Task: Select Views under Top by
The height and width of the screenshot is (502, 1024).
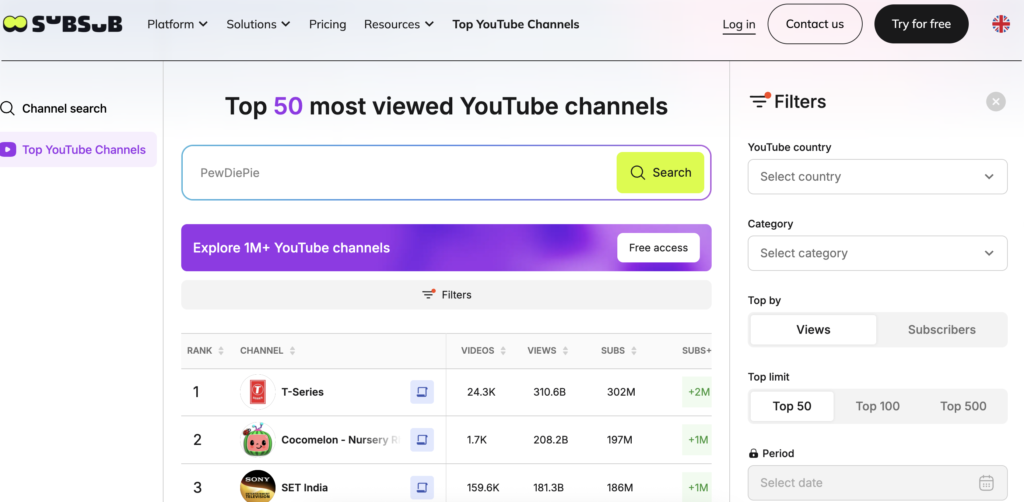Action: click(813, 330)
